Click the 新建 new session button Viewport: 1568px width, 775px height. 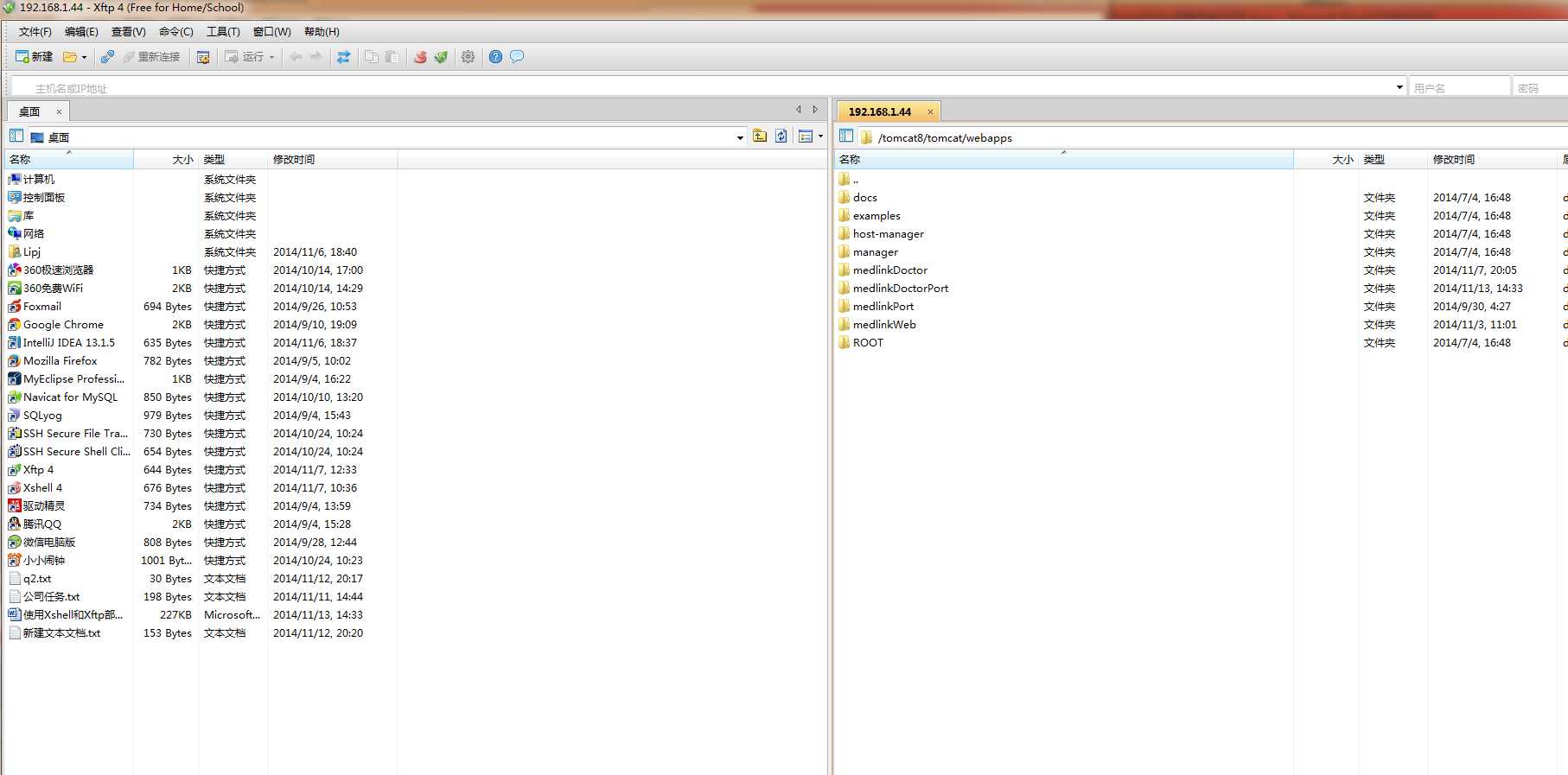click(x=35, y=57)
